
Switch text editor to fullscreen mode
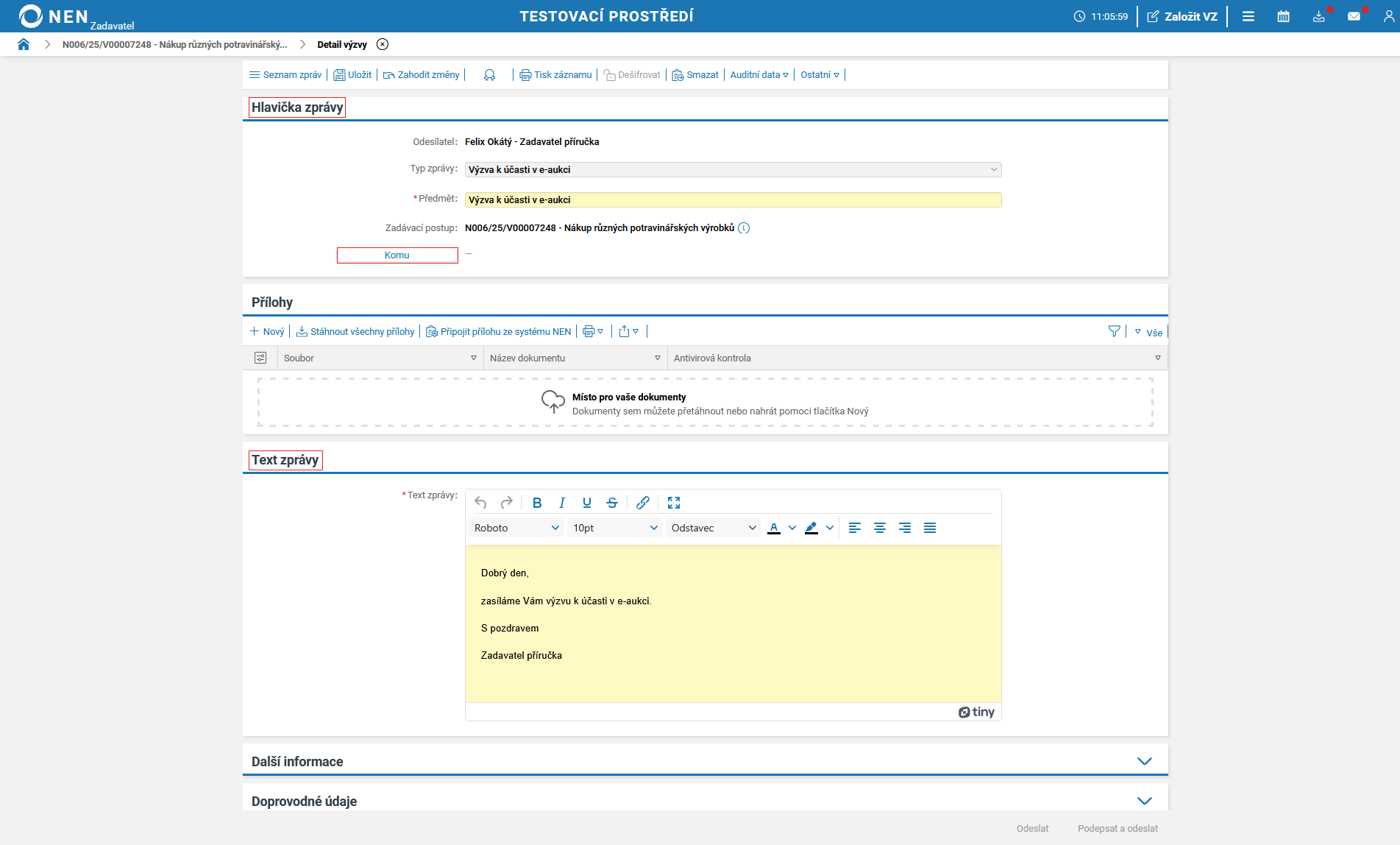click(x=674, y=503)
